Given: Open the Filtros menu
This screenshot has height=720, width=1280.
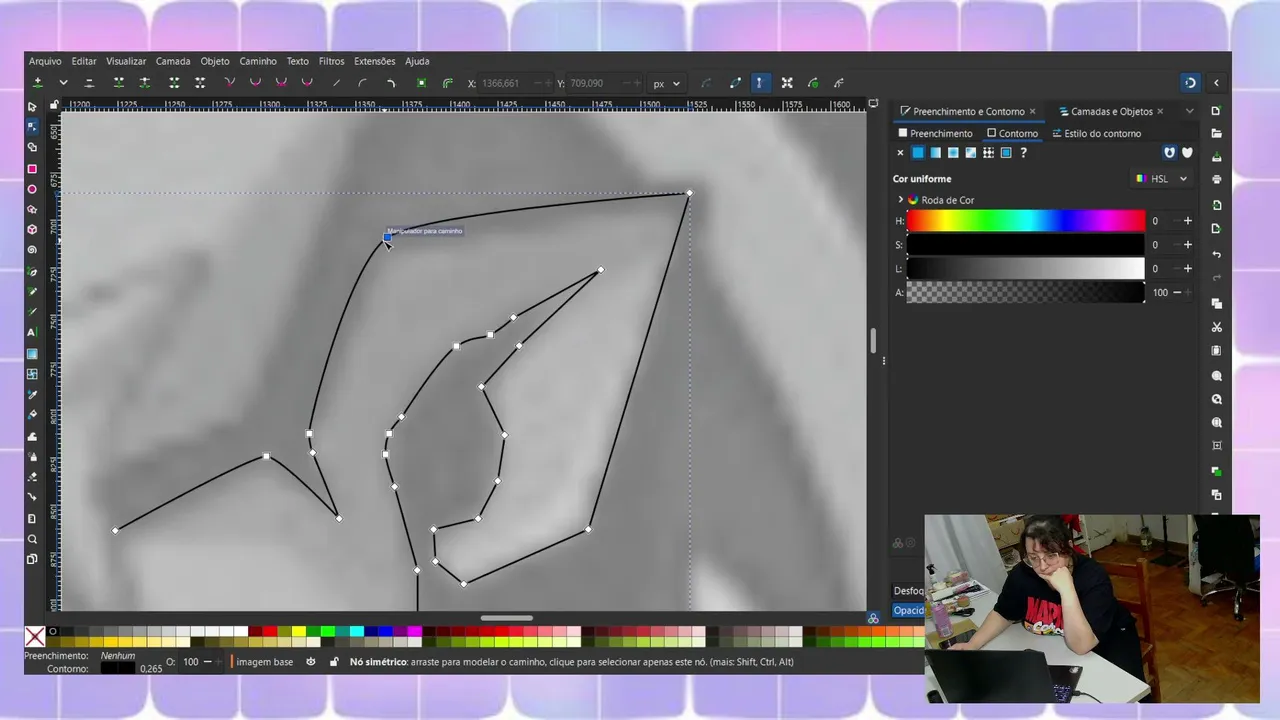Looking at the screenshot, I should (x=331, y=61).
